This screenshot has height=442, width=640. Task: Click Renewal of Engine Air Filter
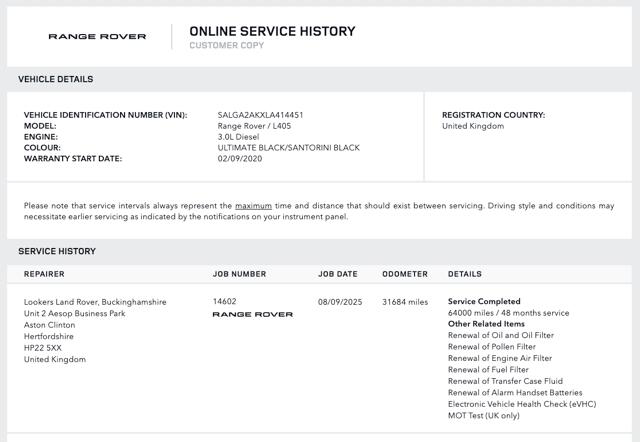[x=500, y=358]
